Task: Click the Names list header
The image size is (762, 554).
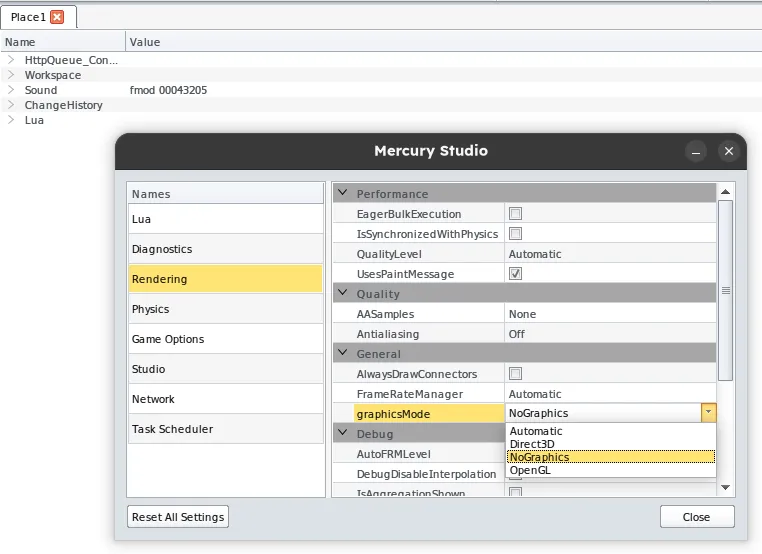Action: pyautogui.click(x=225, y=193)
